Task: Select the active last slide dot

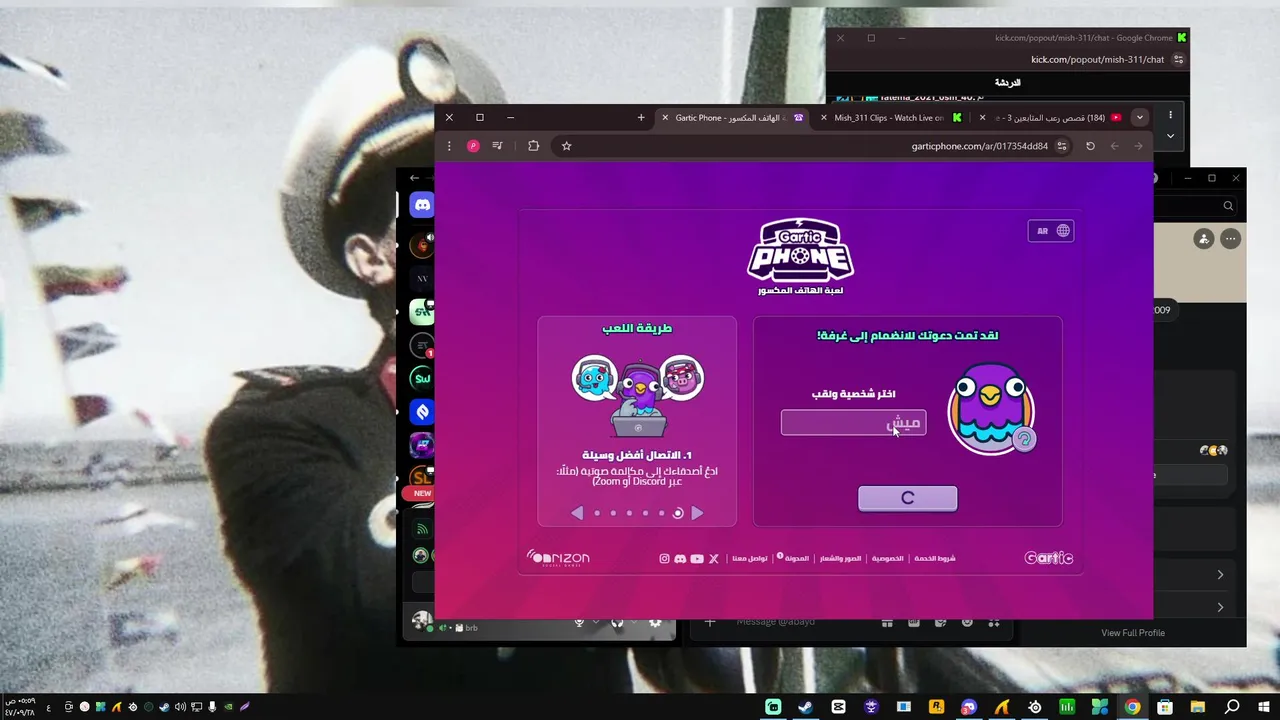Action: point(678,513)
